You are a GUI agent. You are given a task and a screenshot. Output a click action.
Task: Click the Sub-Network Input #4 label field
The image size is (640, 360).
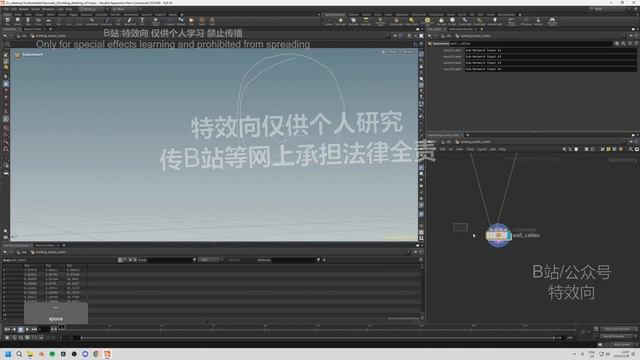point(550,69)
